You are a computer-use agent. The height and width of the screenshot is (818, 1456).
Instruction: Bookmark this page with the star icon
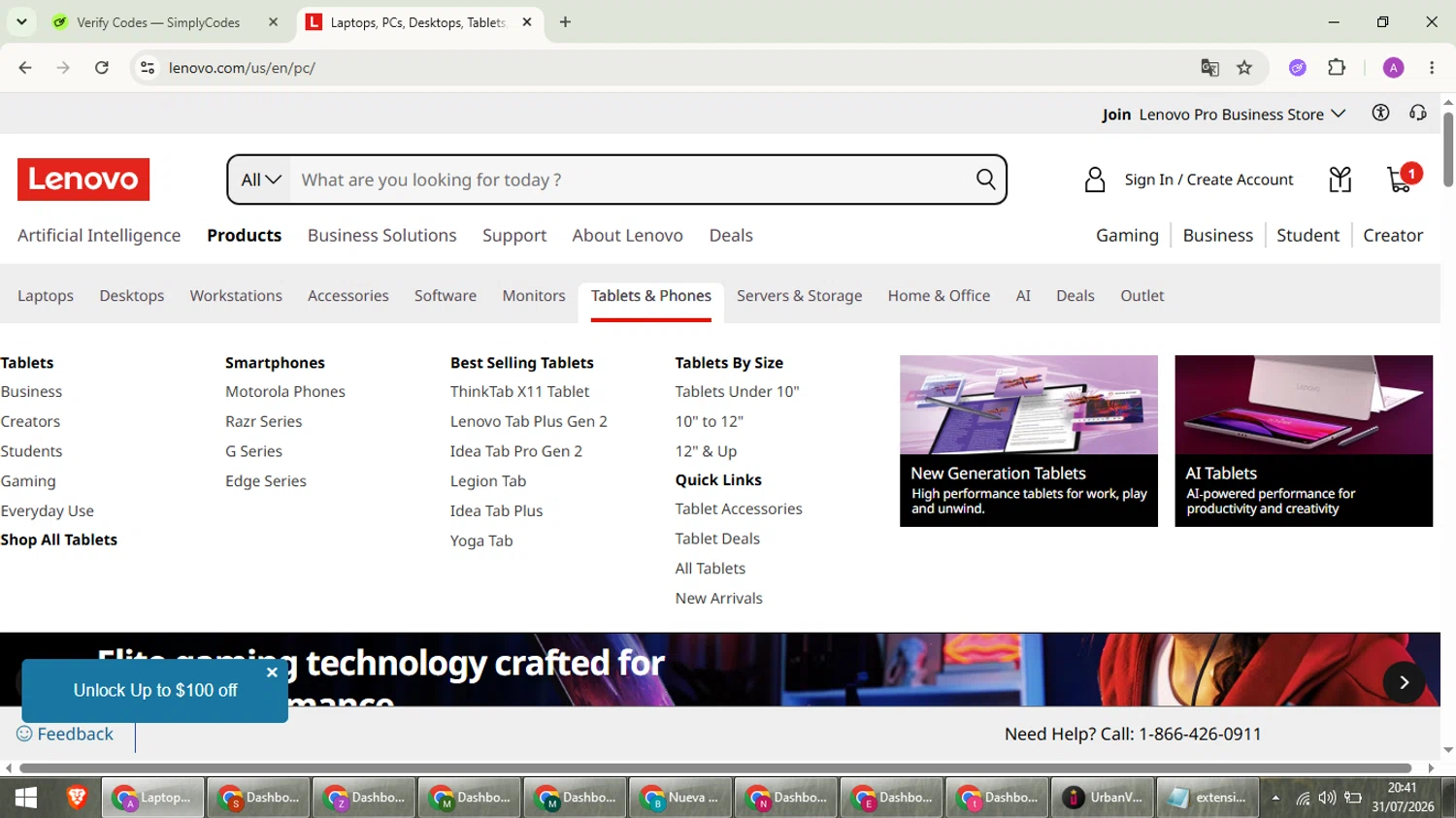(1244, 68)
